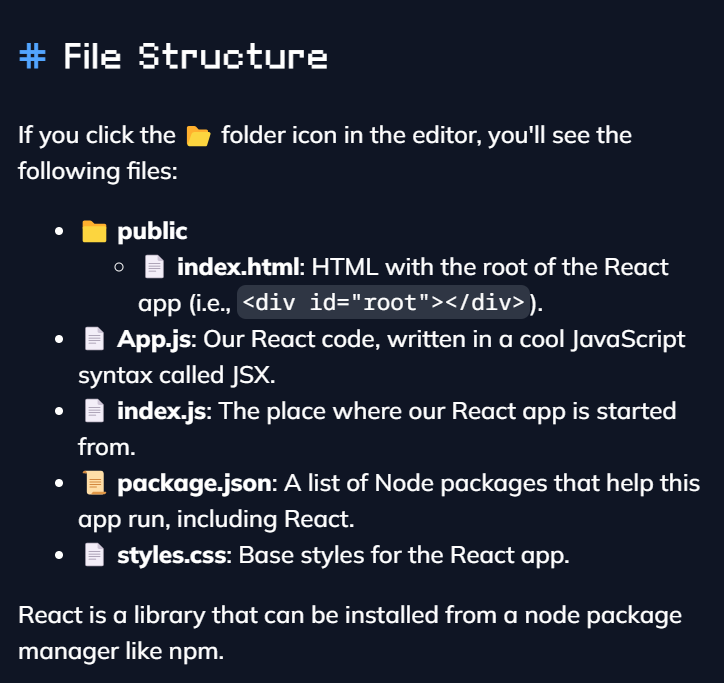Click the file icon beside index.html
The height and width of the screenshot is (683, 724).
point(154,268)
